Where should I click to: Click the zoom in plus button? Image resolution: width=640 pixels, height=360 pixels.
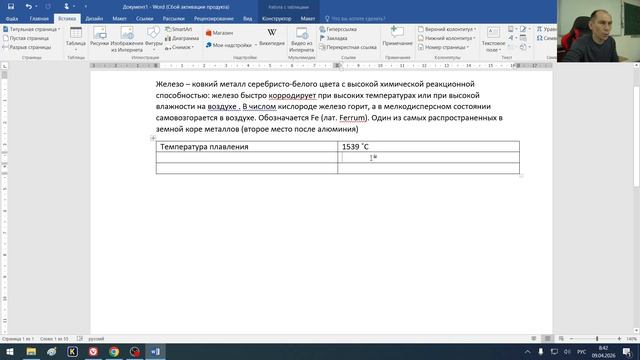click(619, 339)
